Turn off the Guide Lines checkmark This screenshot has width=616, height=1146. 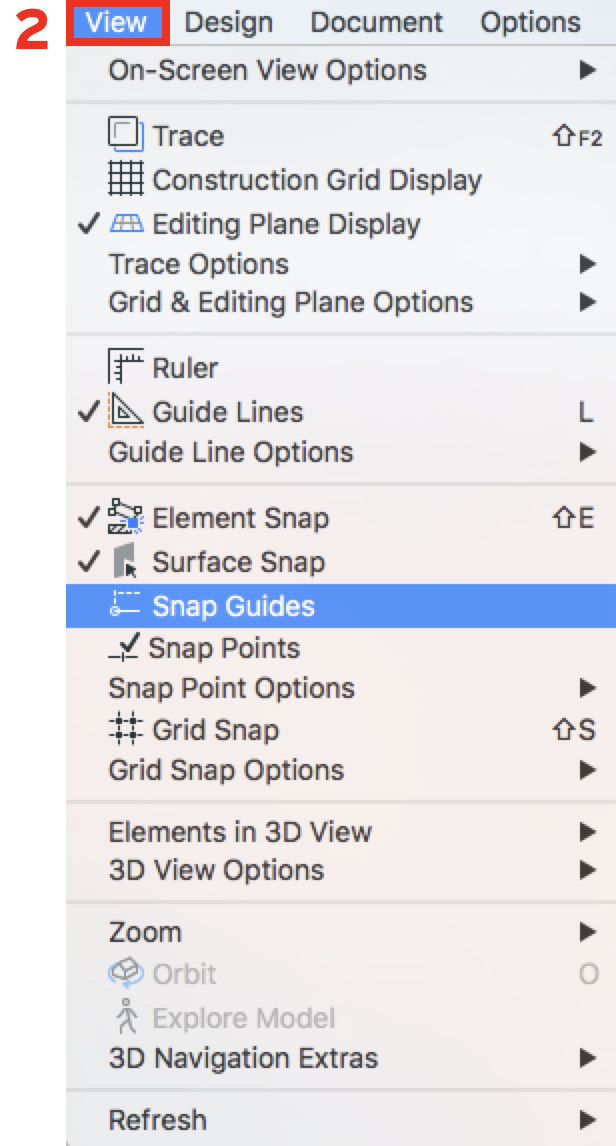click(88, 411)
